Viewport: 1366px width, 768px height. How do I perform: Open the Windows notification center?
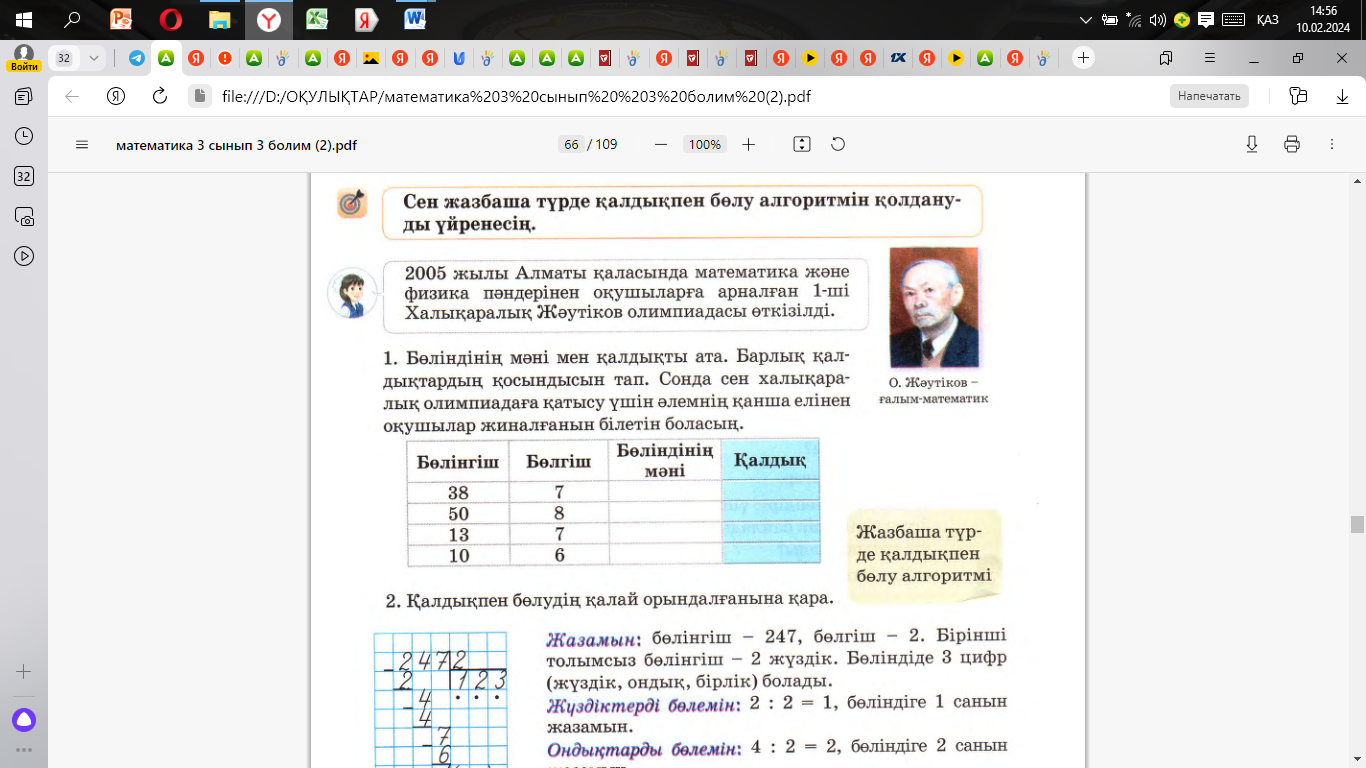[1207, 19]
